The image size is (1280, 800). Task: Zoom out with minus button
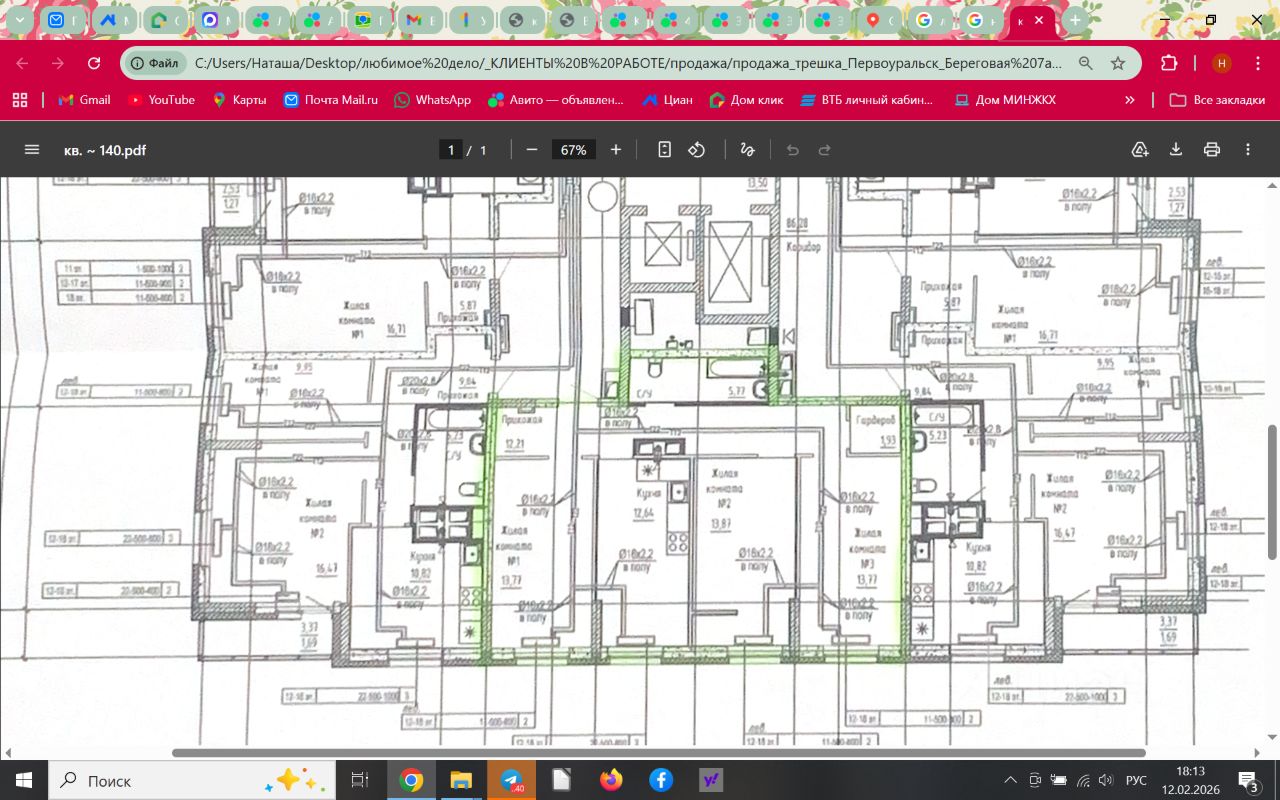pyautogui.click(x=532, y=150)
